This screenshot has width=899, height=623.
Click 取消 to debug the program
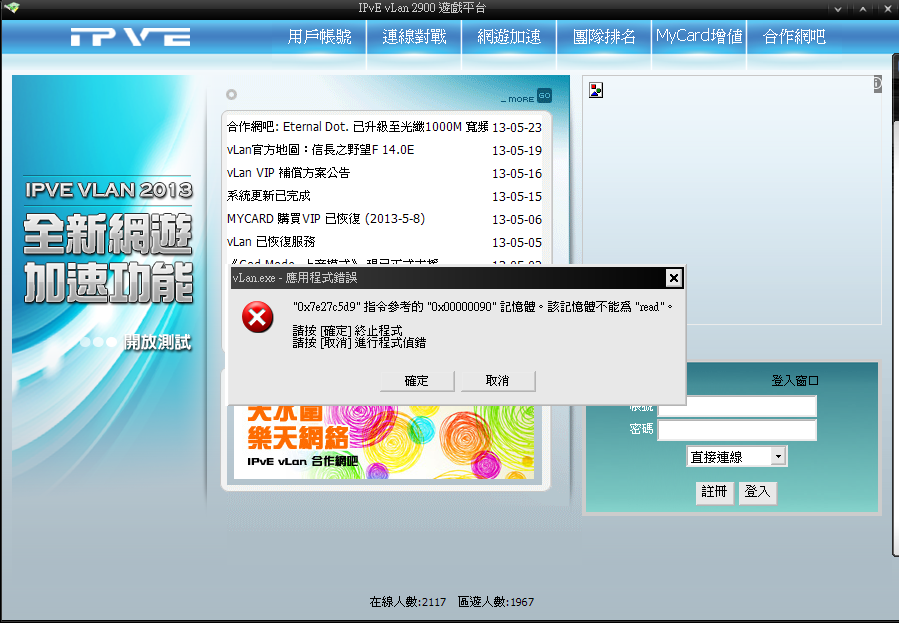[498, 381]
